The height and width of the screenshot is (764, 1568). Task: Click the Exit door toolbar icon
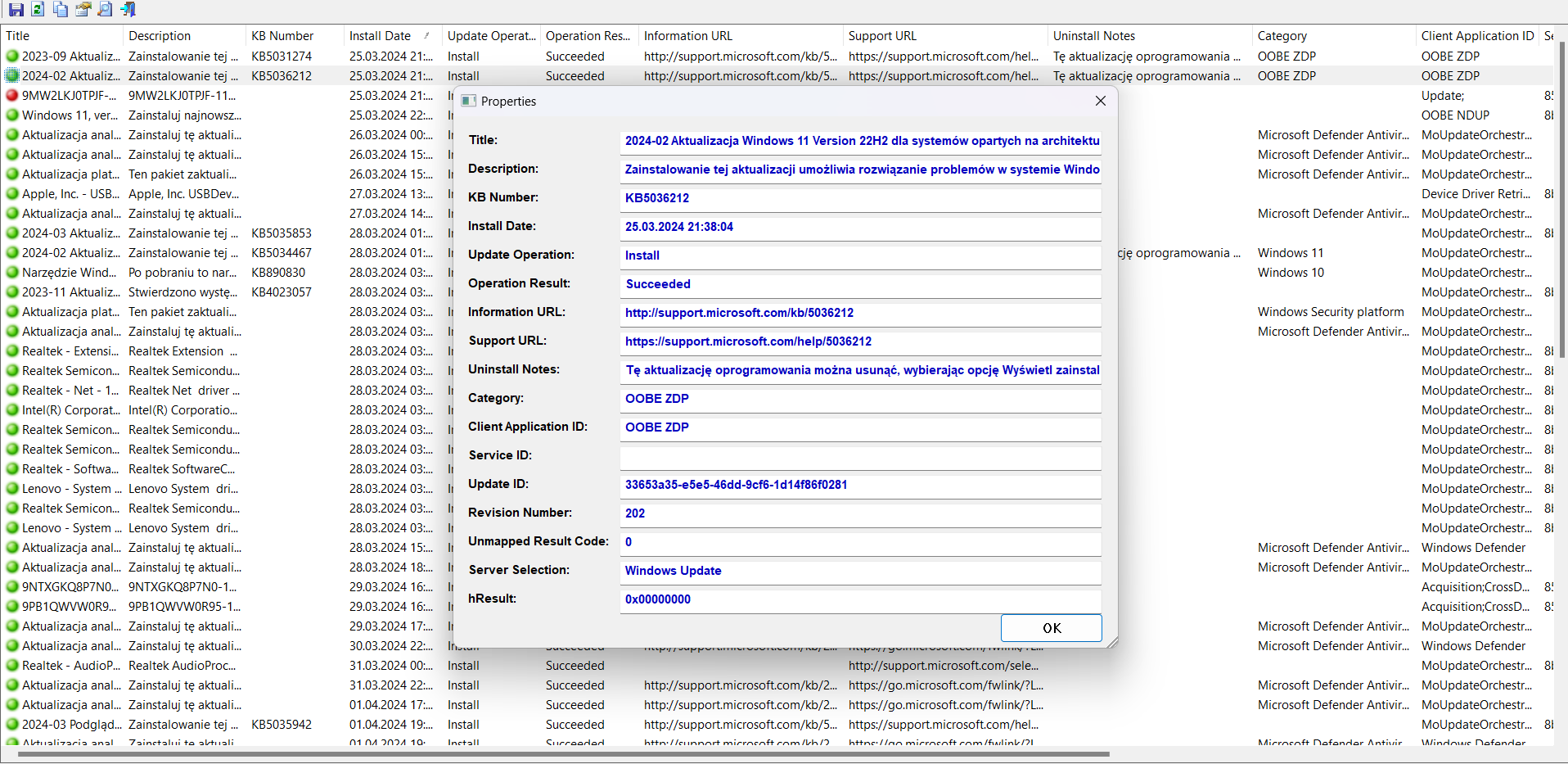click(128, 10)
